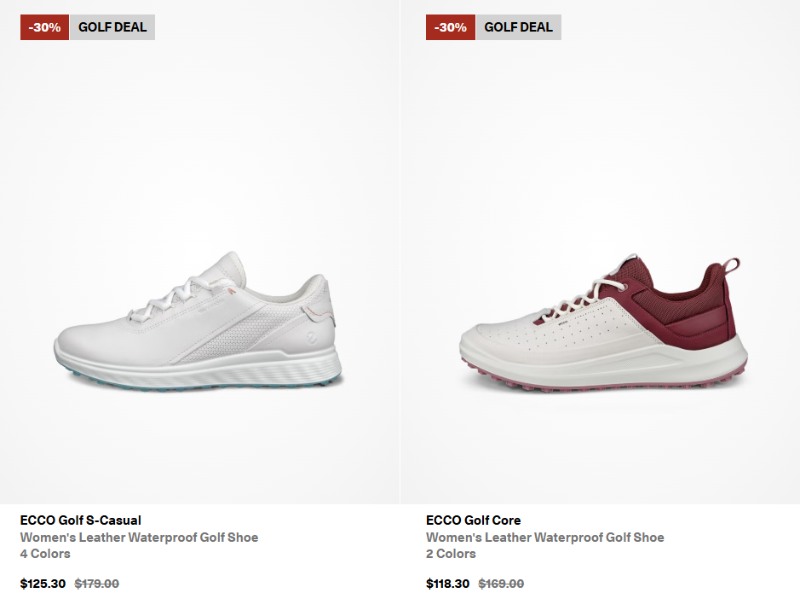Open S-Casual Women's Leather Waterproof Golf Shoe description
Image resolution: width=800 pixels, height=593 pixels.
click(x=139, y=537)
